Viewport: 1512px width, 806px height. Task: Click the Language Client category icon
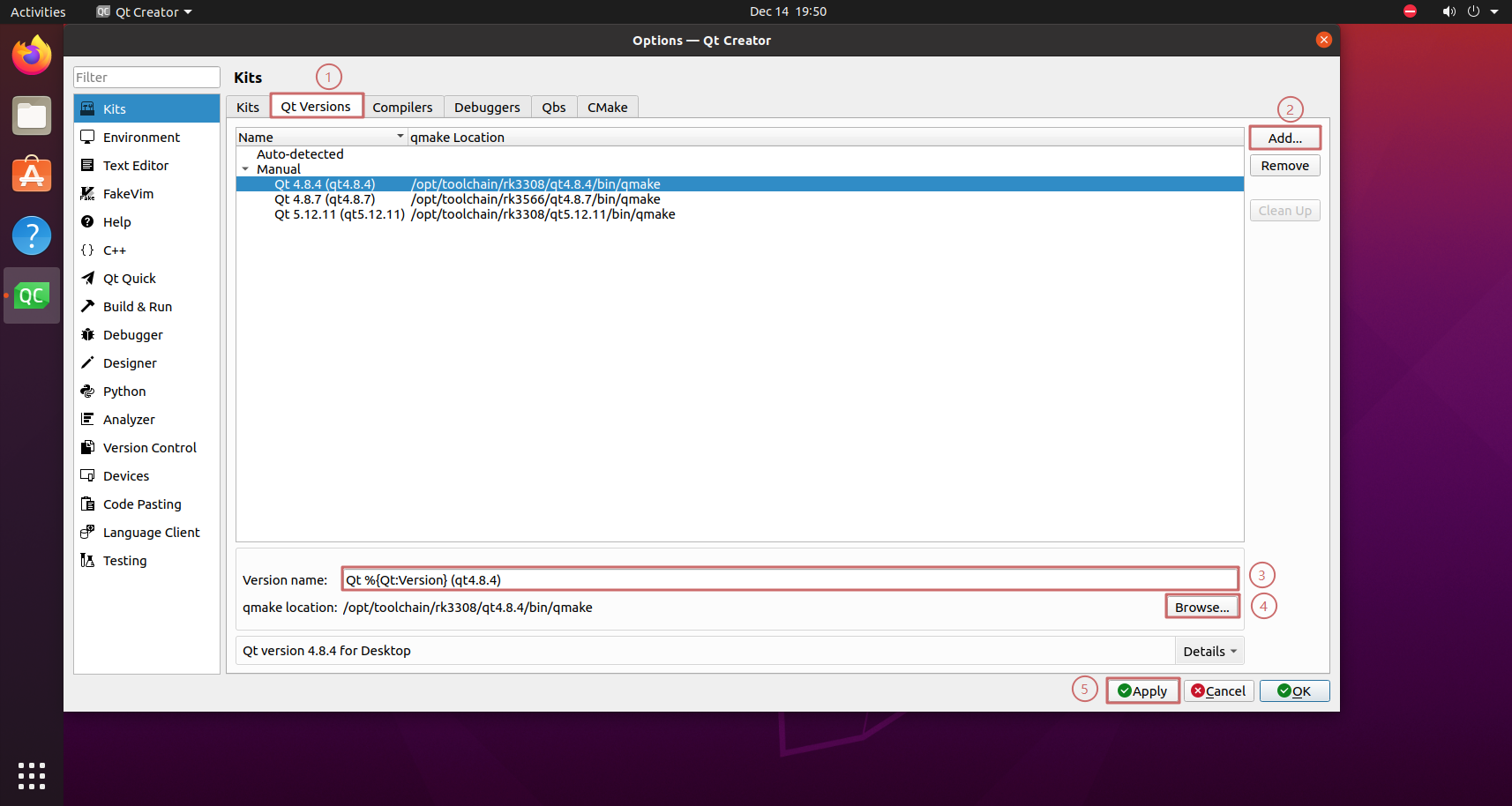pyautogui.click(x=87, y=533)
